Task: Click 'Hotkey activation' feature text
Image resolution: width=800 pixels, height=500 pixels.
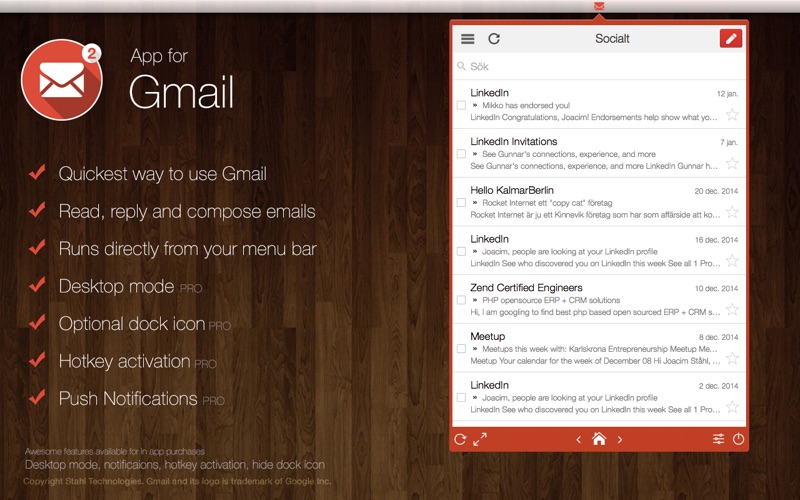Action: 124,361
